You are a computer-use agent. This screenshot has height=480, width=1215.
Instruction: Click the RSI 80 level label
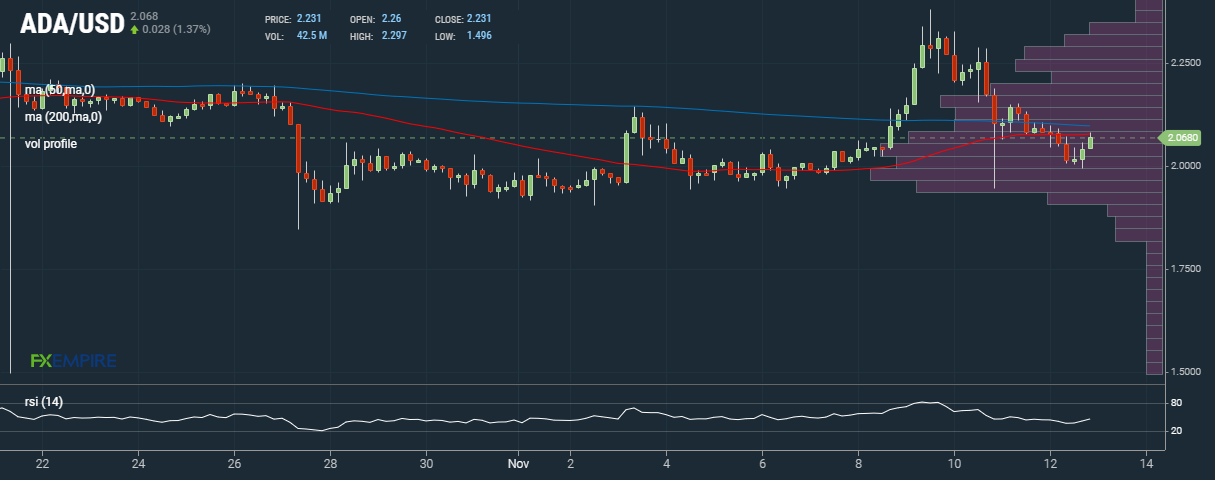coord(1176,403)
